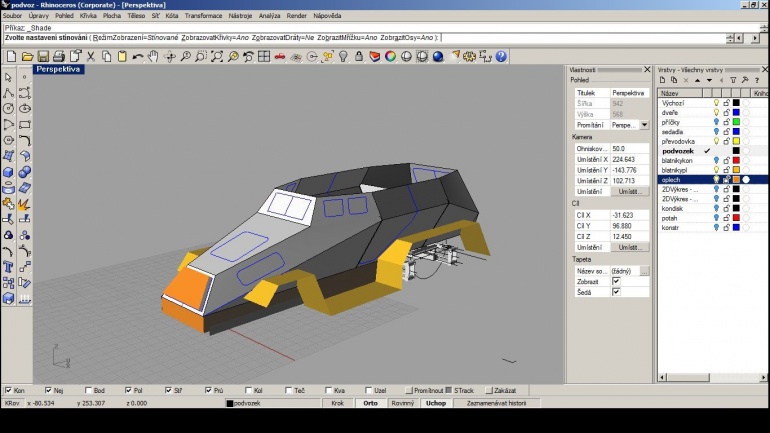770x433 pixels.
Task: Enable the Teč object snap
Action: pyautogui.click(x=288, y=390)
